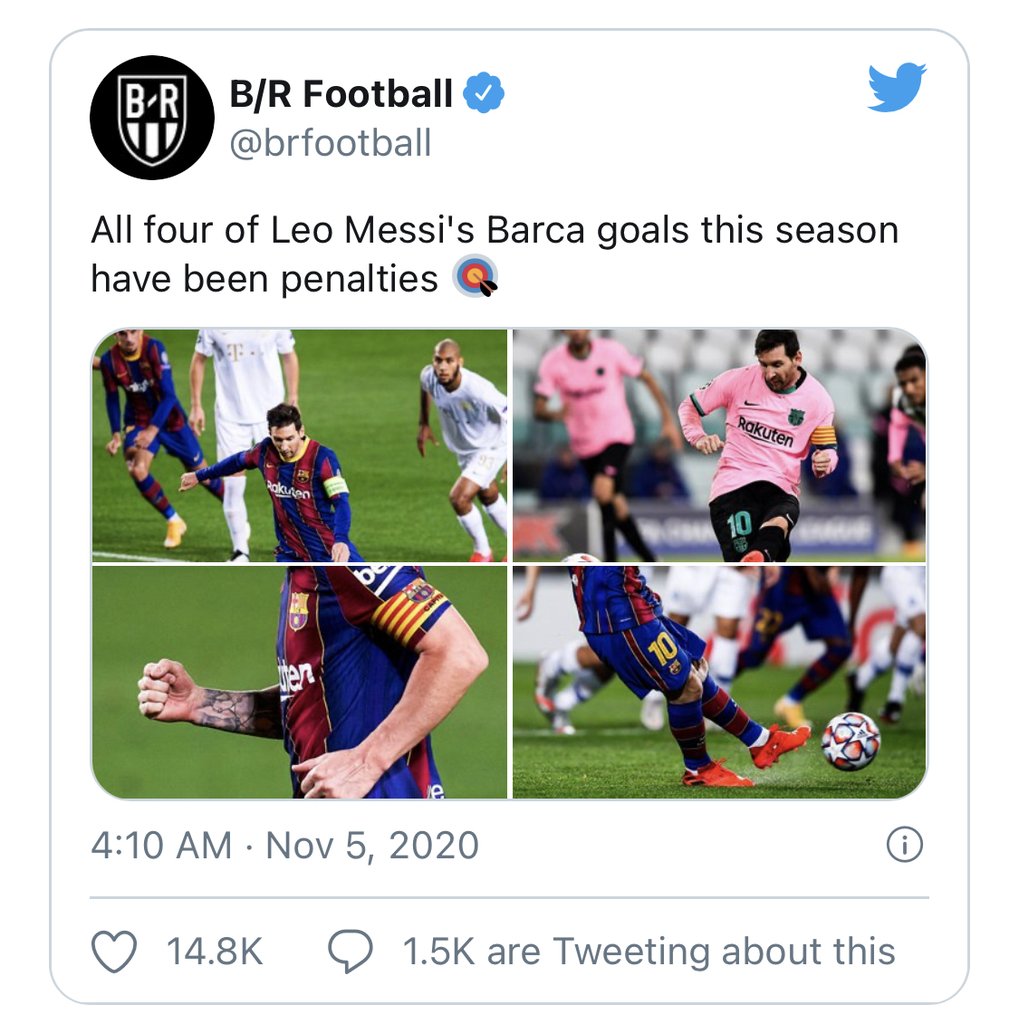Open photo of orange boots and ball
The height and width of the screenshot is (1024, 1019).
(720, 682)
